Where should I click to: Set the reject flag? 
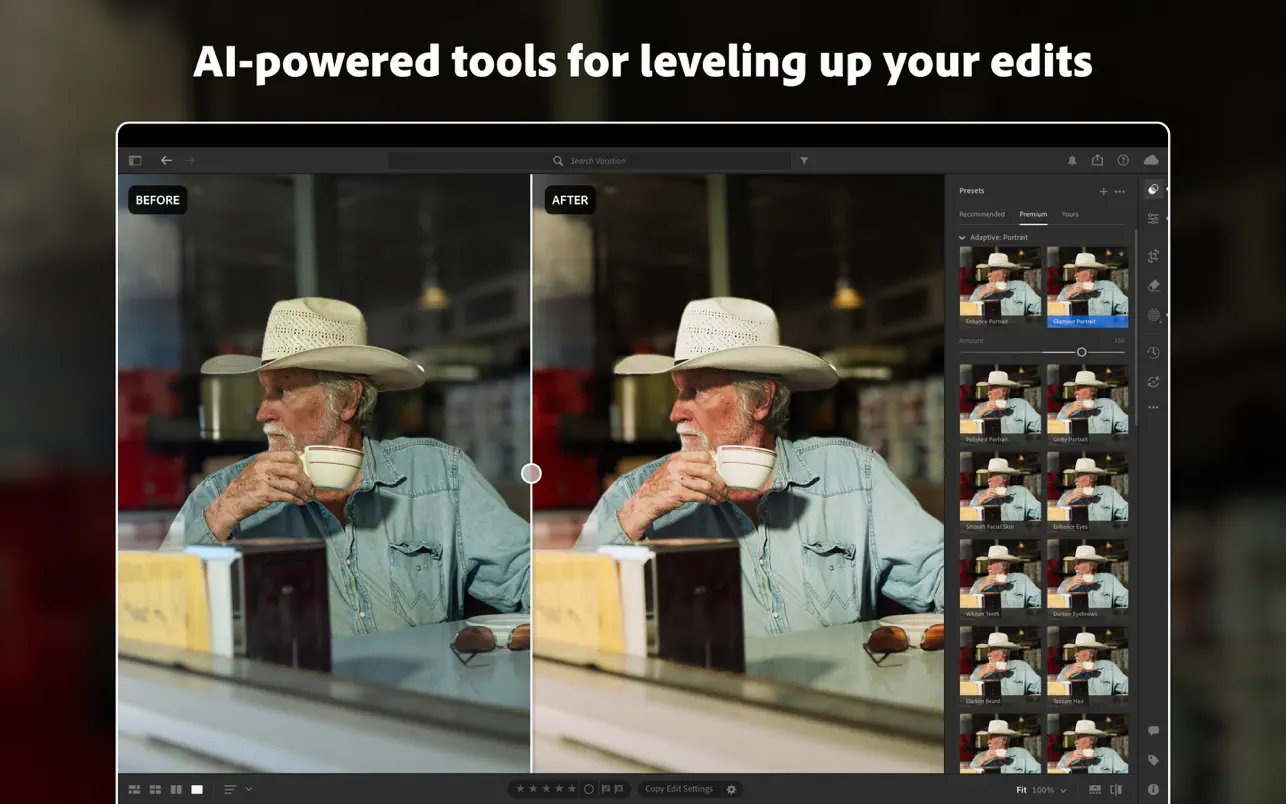point(619,789)
